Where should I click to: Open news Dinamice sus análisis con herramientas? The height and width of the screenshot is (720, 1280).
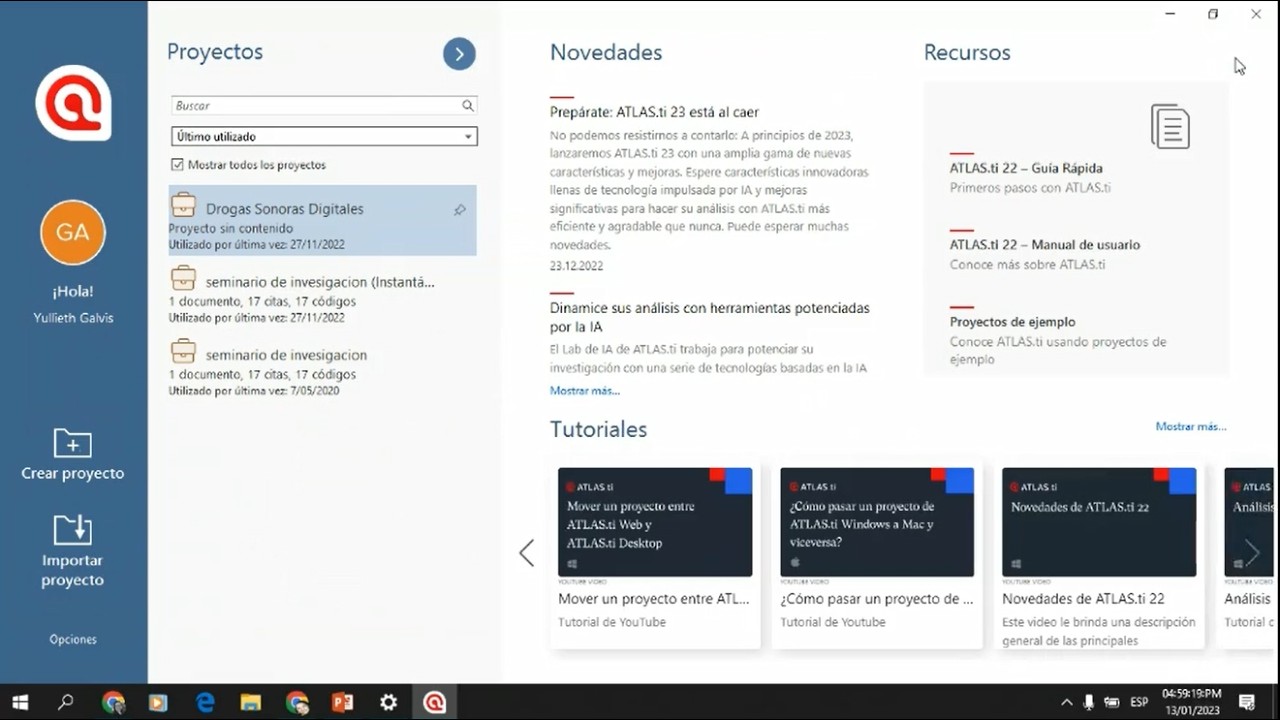(x=710, y=317)
